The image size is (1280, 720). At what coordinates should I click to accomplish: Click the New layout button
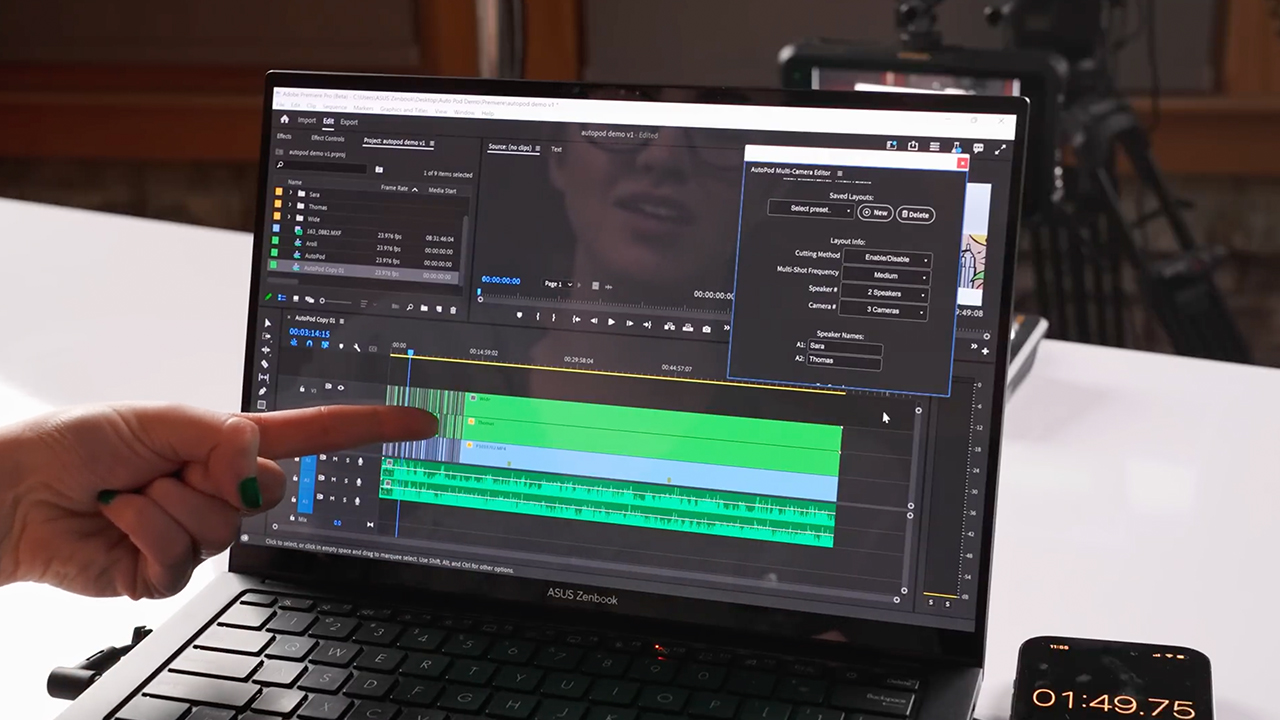pyautogui.click(x=875, y=213)
